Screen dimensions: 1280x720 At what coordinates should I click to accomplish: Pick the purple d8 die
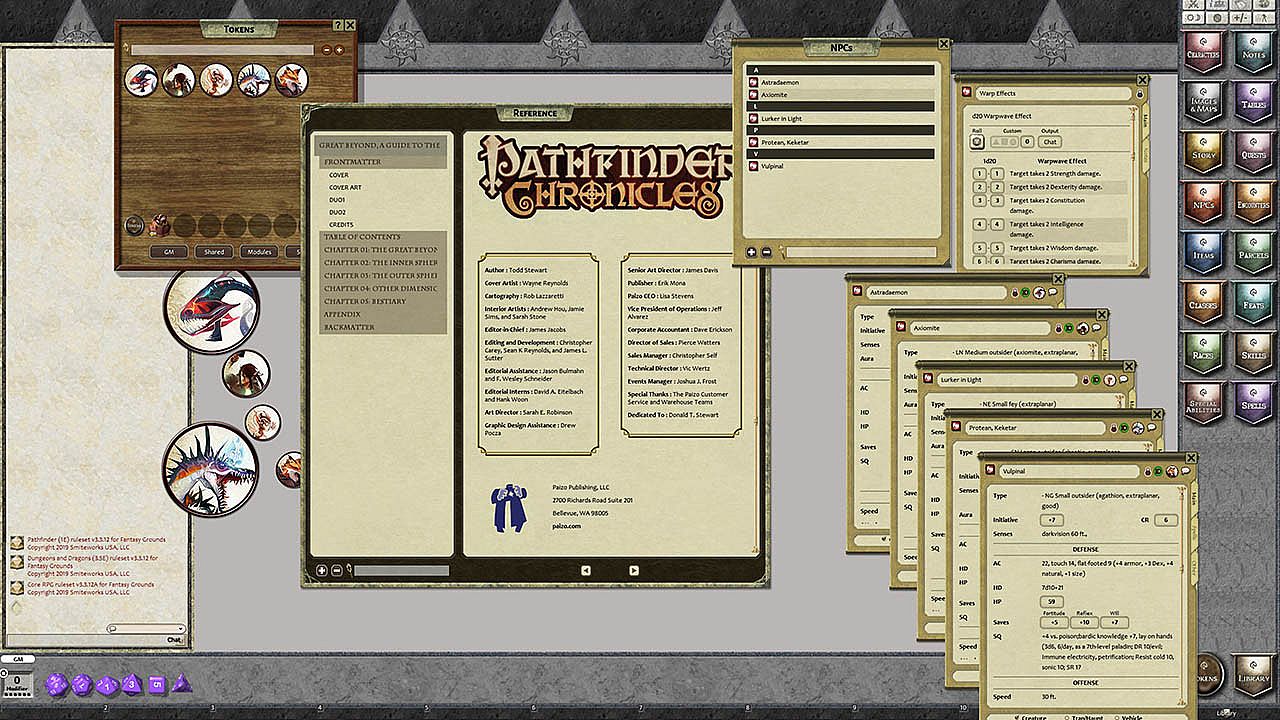[x=131, y=685]
